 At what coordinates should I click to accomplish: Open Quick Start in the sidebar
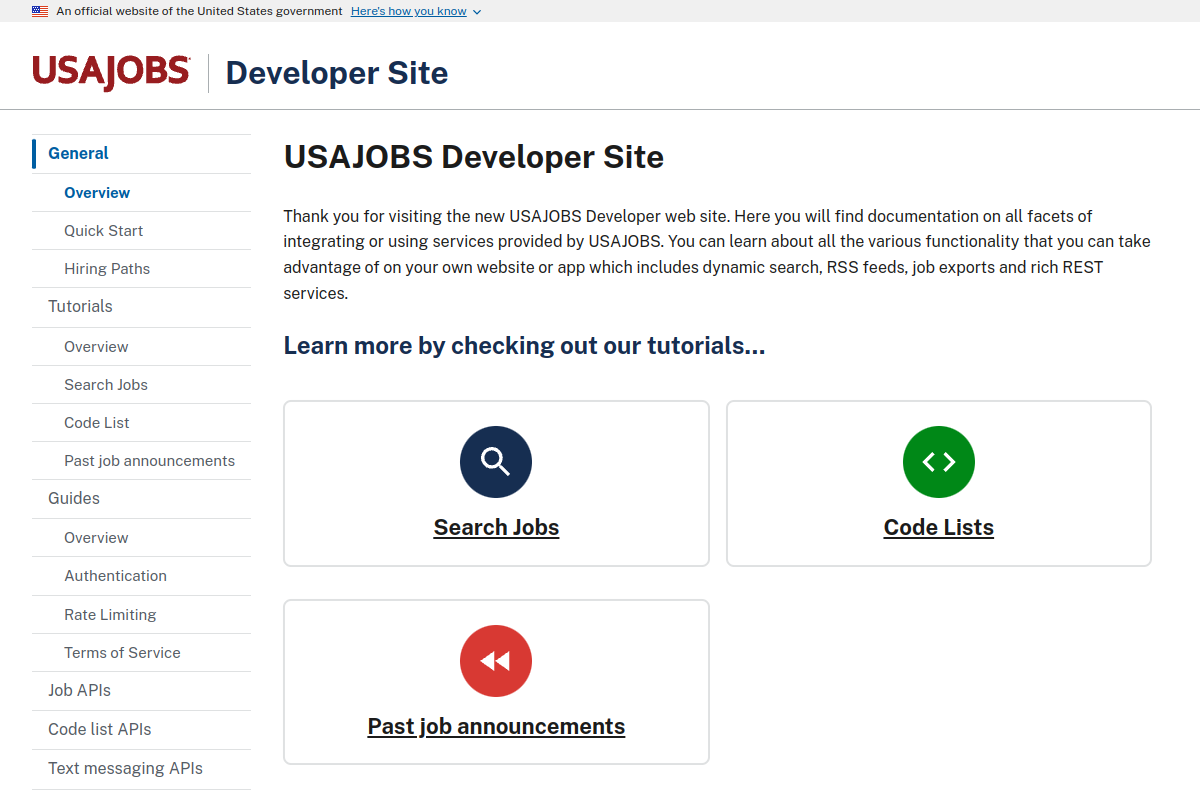point(141,231)
